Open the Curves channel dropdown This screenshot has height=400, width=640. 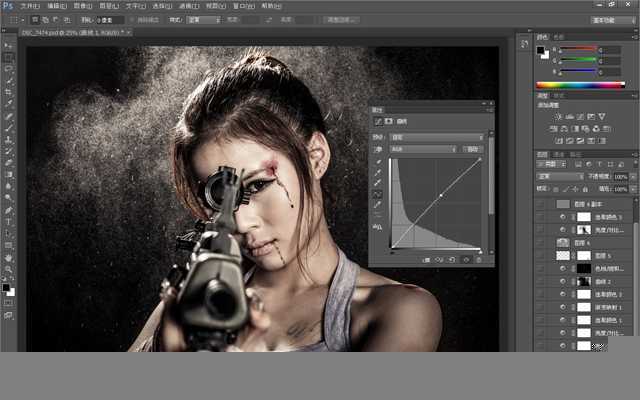coord(423,149)
